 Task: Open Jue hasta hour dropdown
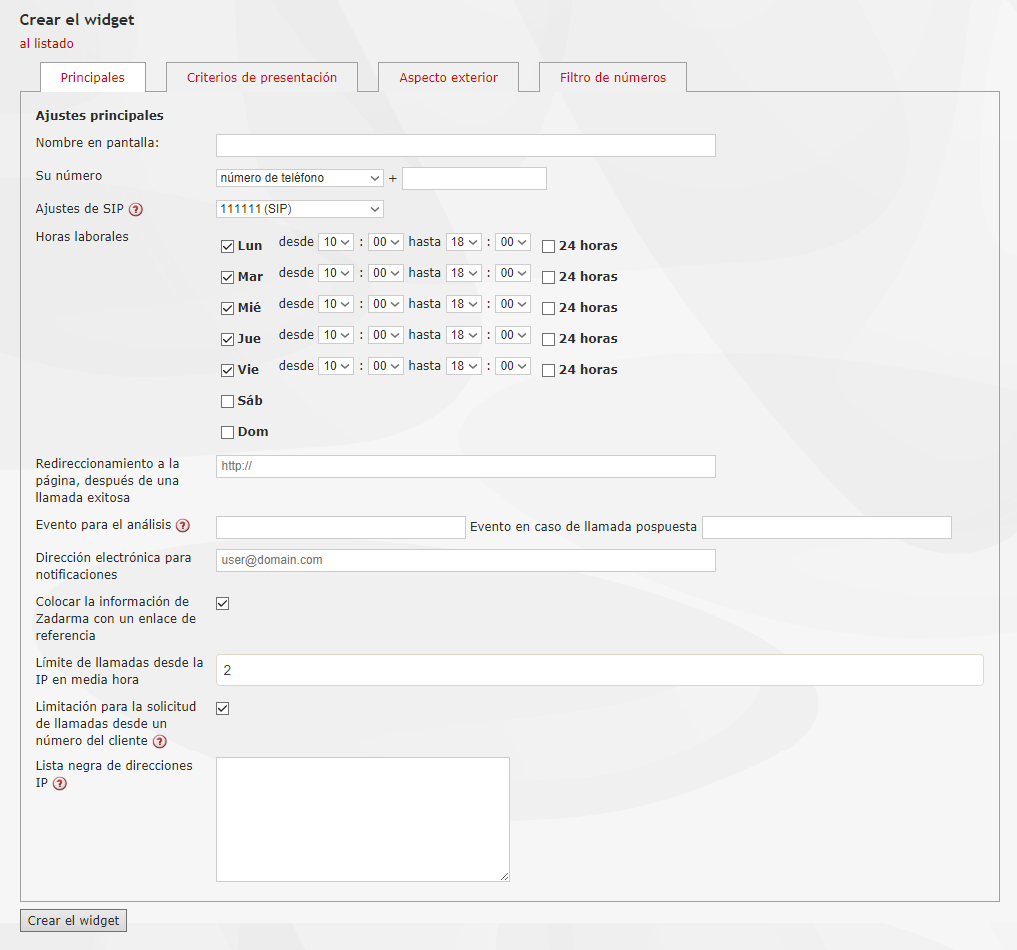[464, 335]
